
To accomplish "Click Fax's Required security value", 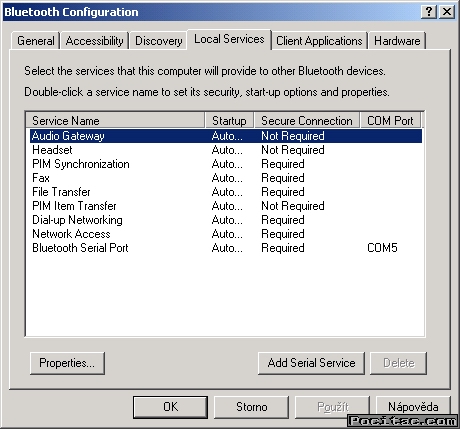I will point(283,178).
